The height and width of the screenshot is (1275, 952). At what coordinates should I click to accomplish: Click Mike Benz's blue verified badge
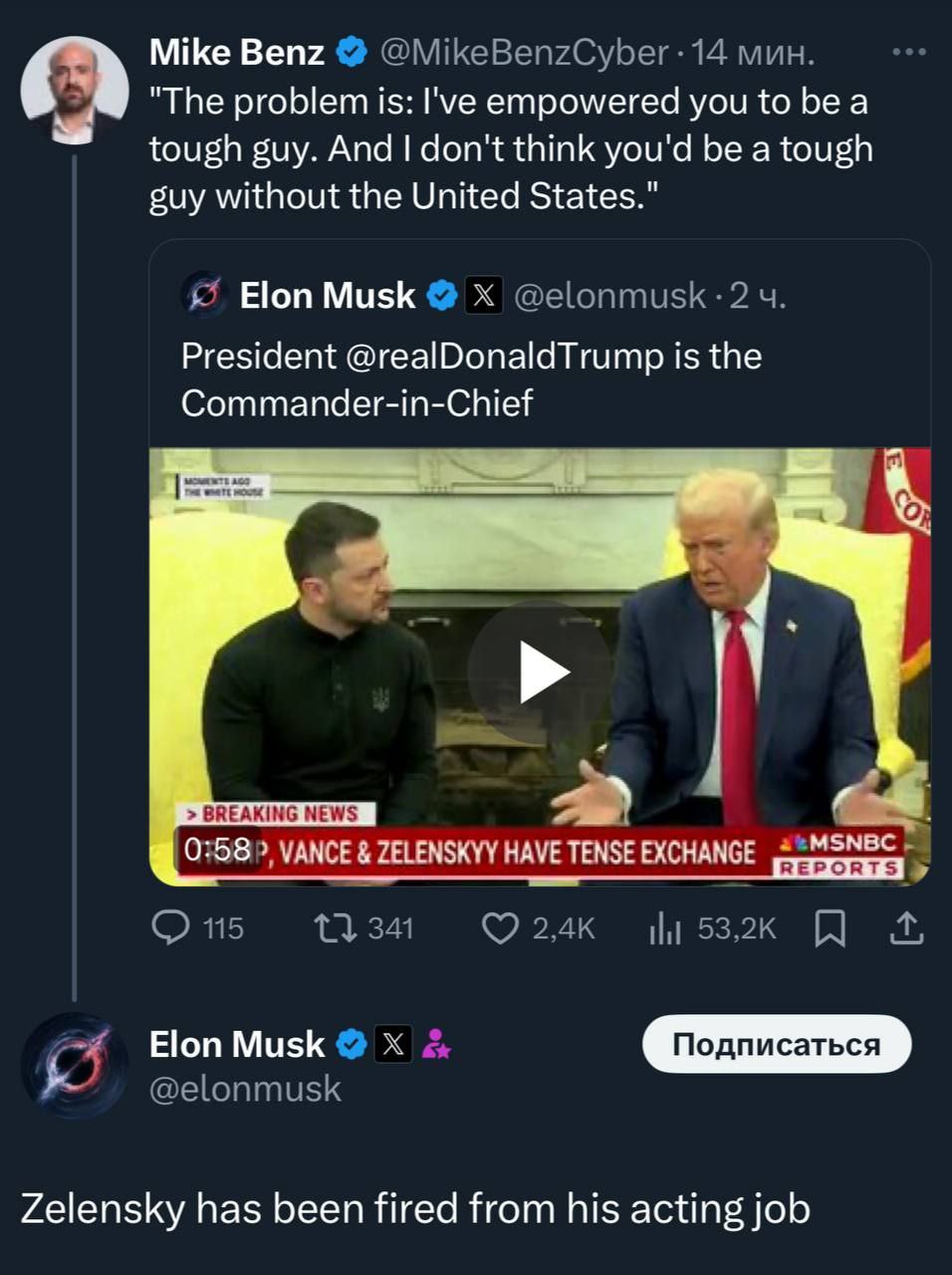coord(351,52)
